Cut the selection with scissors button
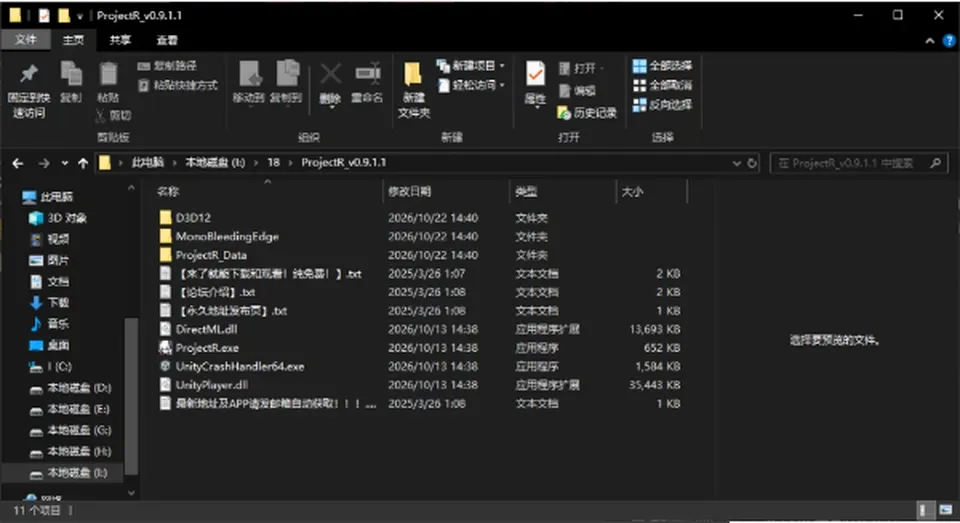 (114, 115)
